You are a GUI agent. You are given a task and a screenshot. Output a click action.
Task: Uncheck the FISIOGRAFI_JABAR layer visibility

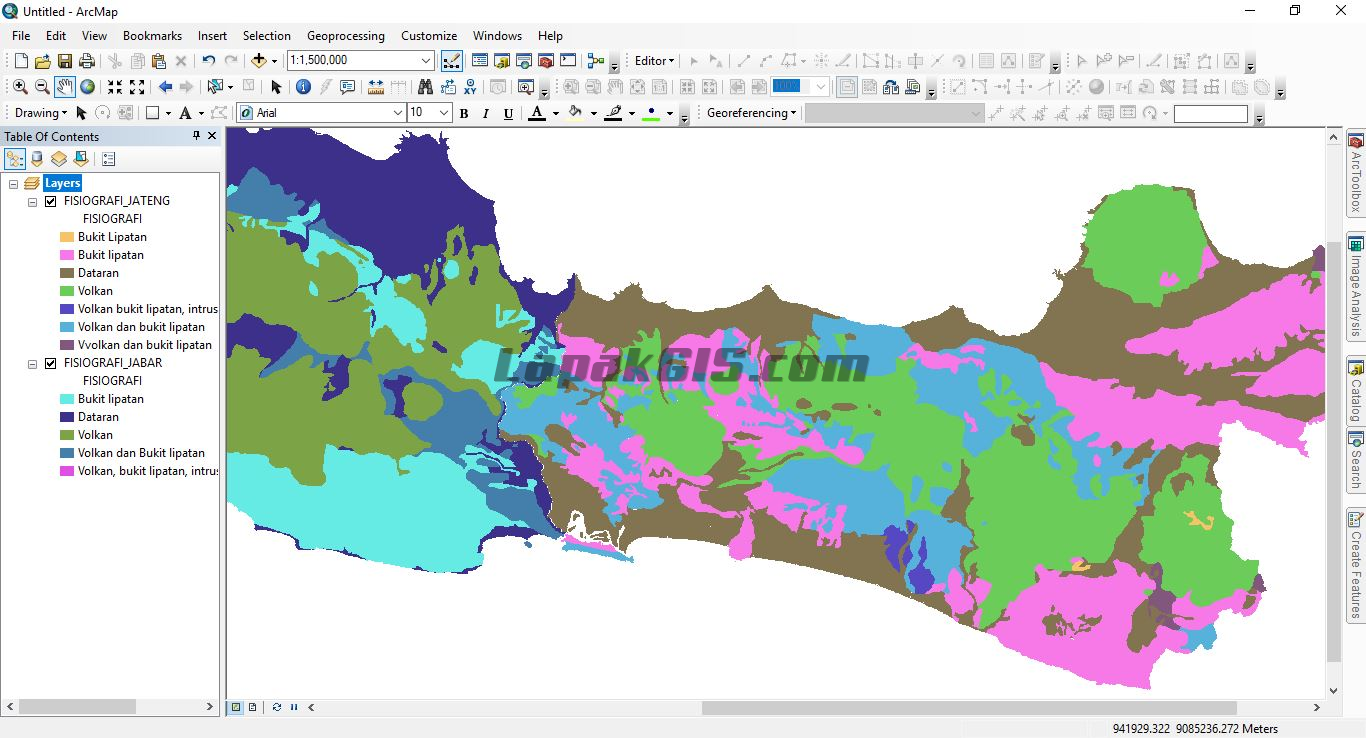coord(49,362)
